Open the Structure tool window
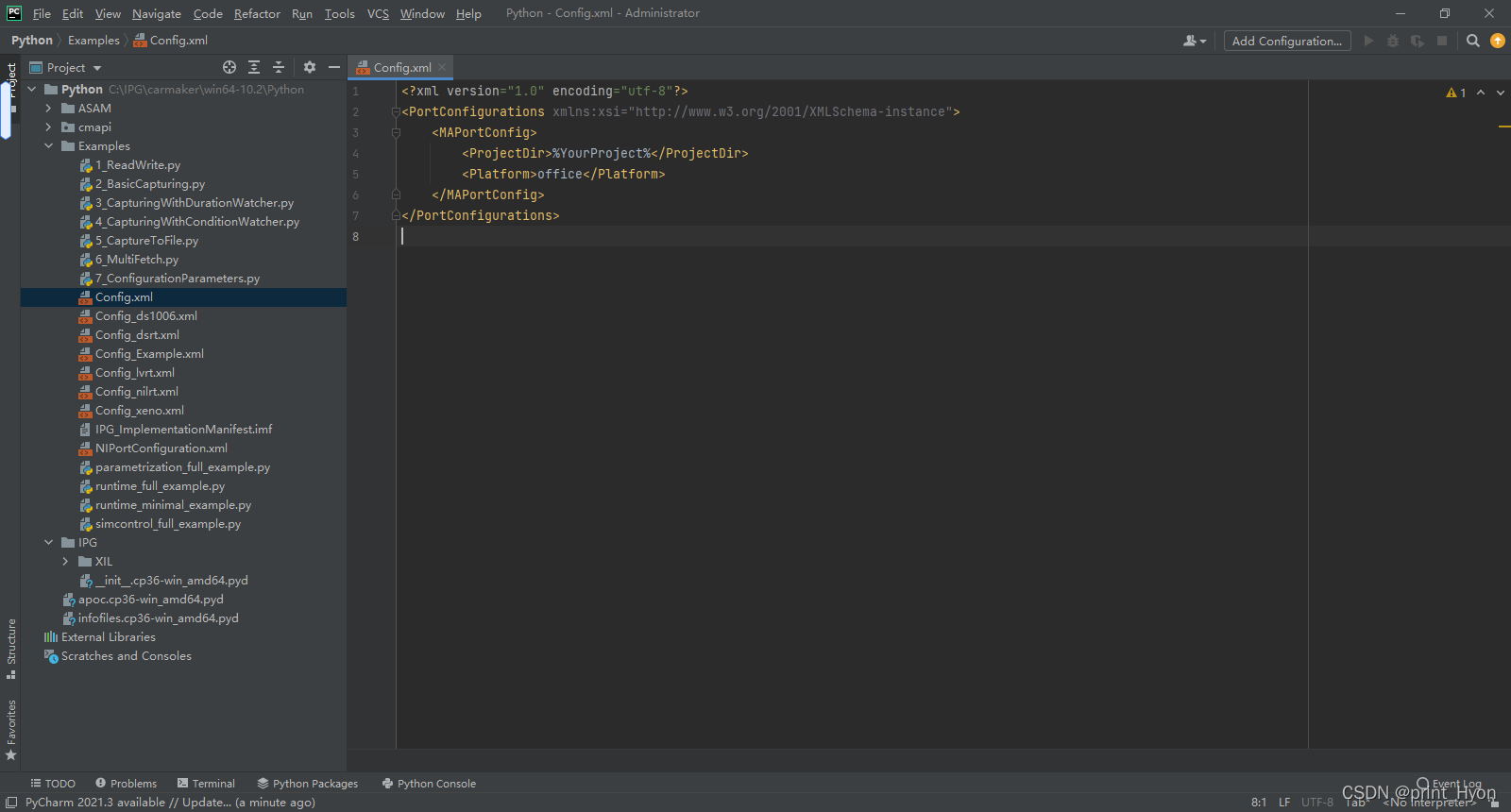 click(11, 649)
